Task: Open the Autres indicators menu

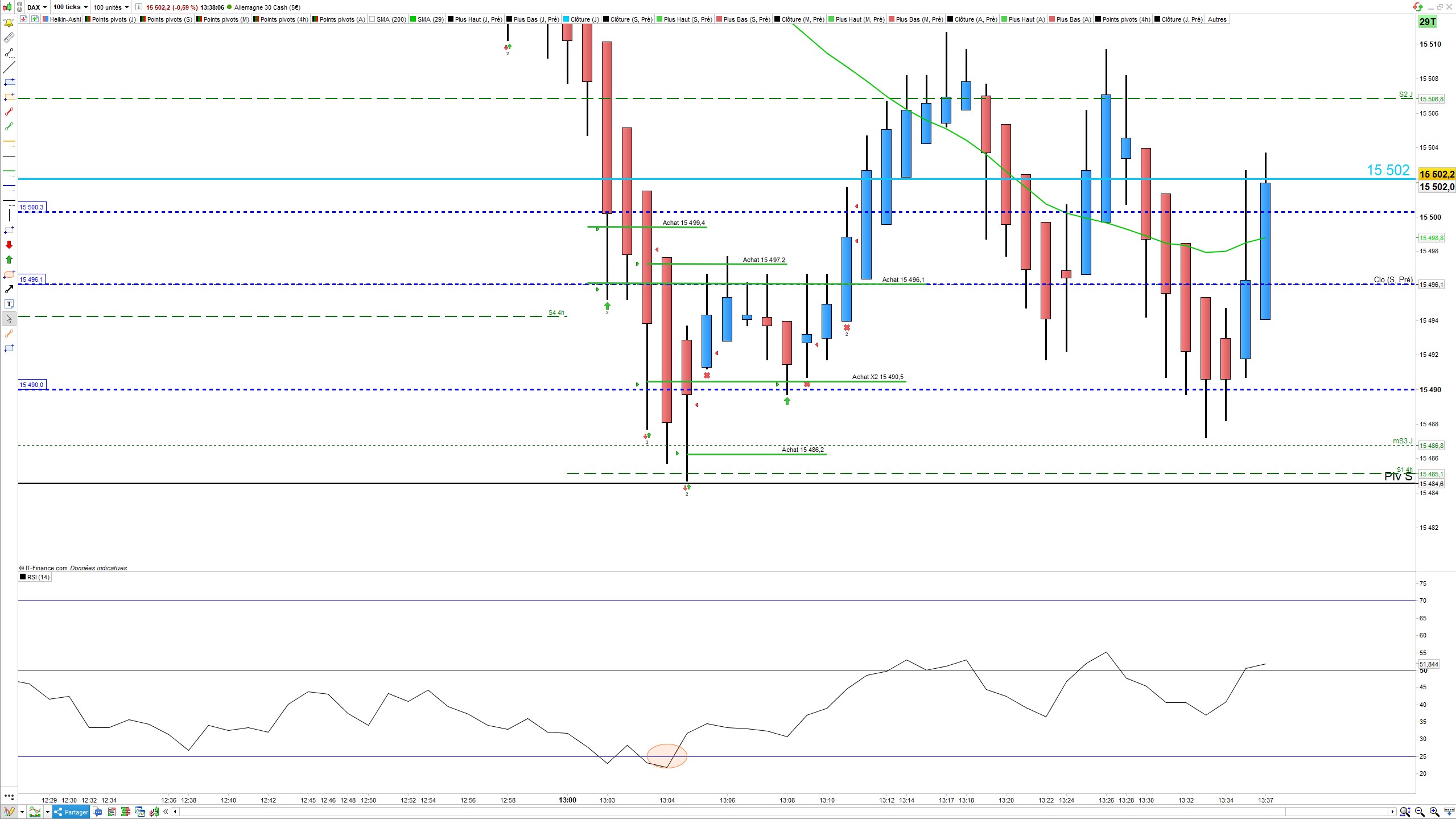Action: tap(1217, 19)
